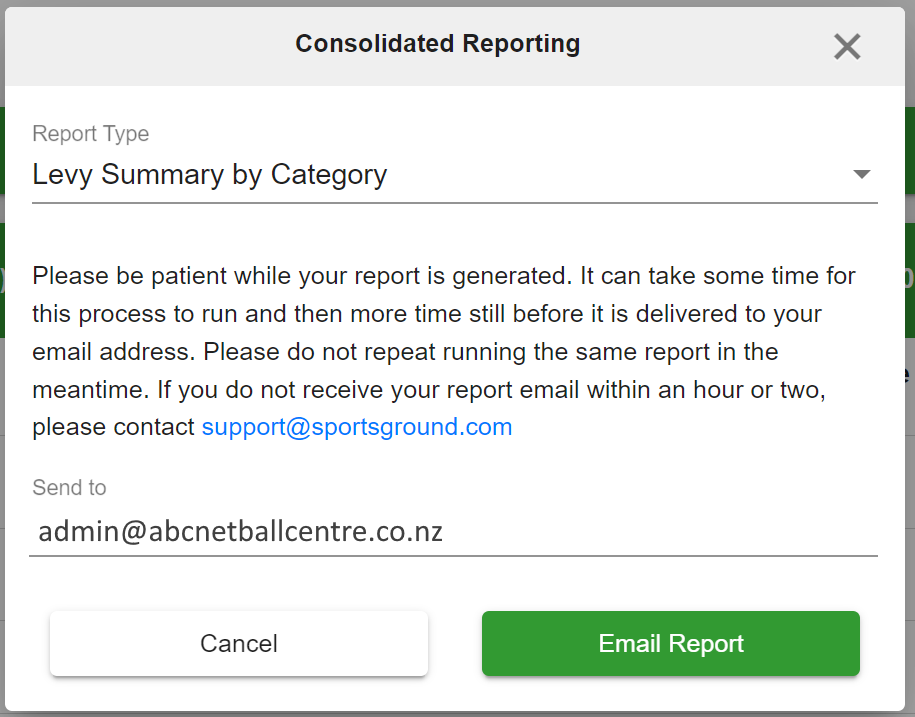Click empty space right of the email address
915x717 pixels.
pyautogui.click(x=659, y=531)
